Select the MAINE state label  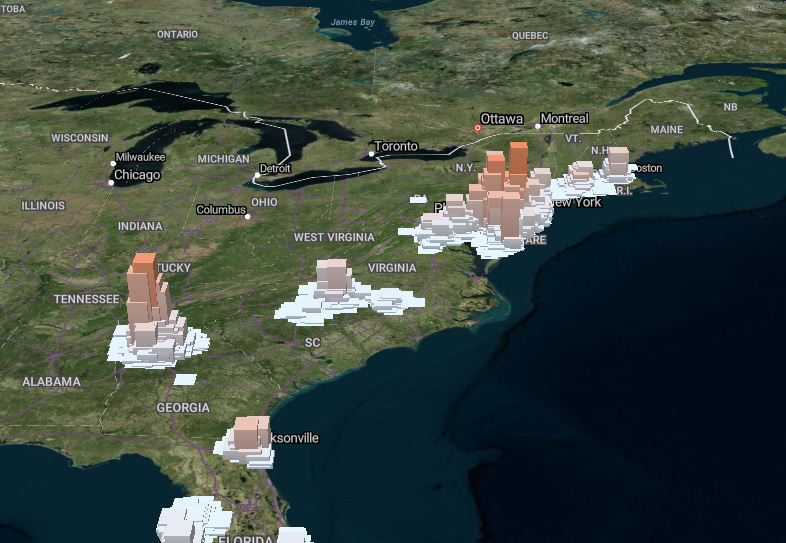[x=666, y=130]
